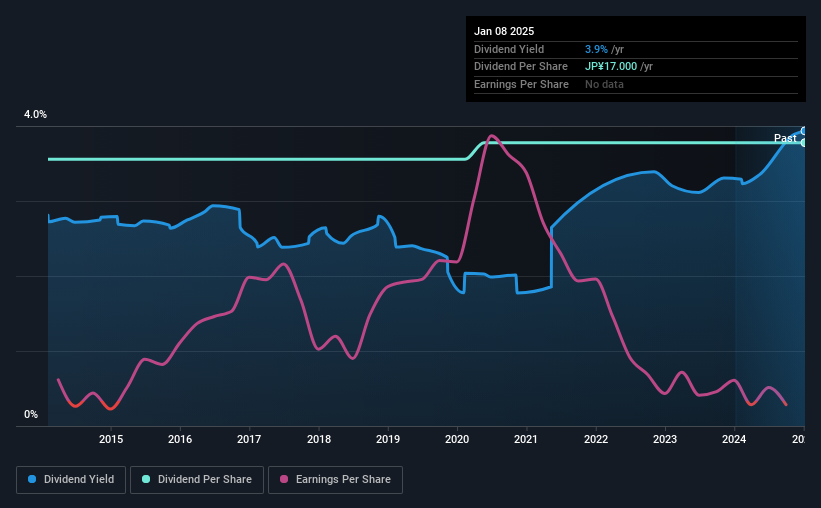Click the No data earnings value
The image size is (821, 508).
[x=604, y=84]
